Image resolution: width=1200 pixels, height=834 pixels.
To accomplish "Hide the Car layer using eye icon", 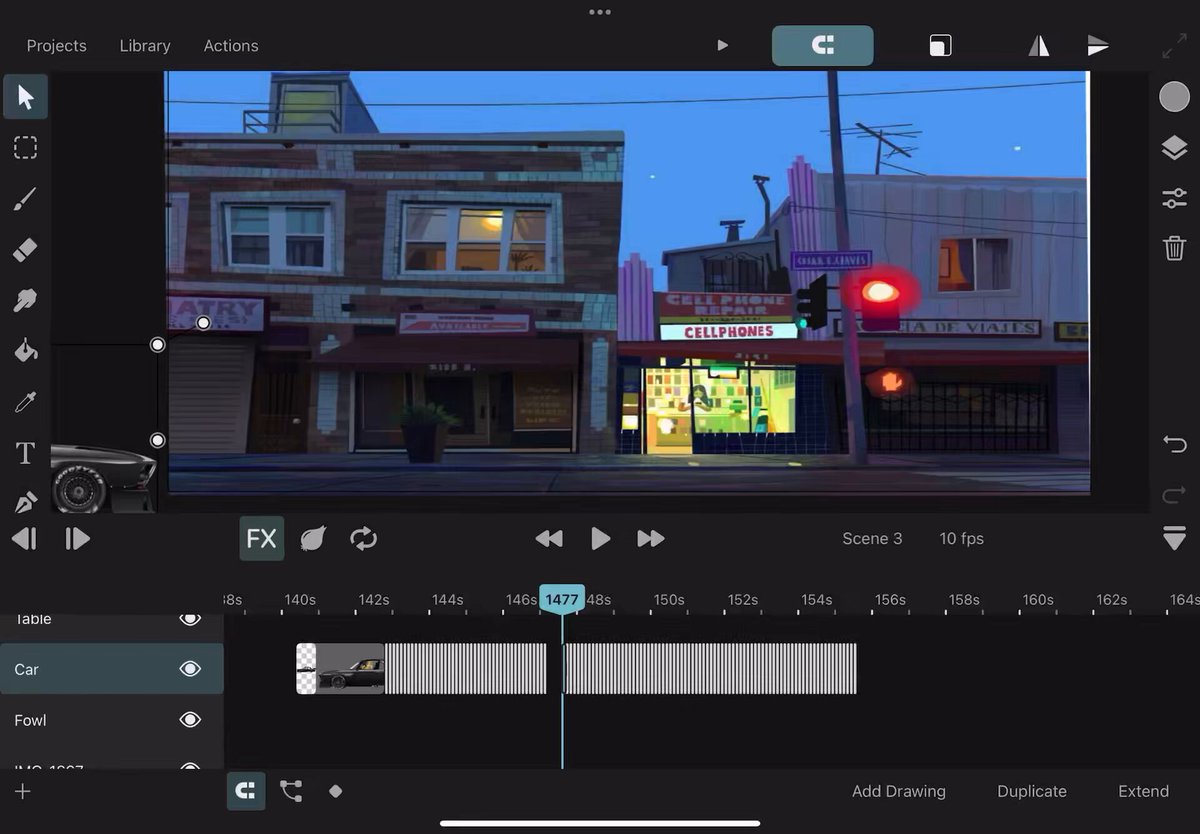I will [190, 669].
